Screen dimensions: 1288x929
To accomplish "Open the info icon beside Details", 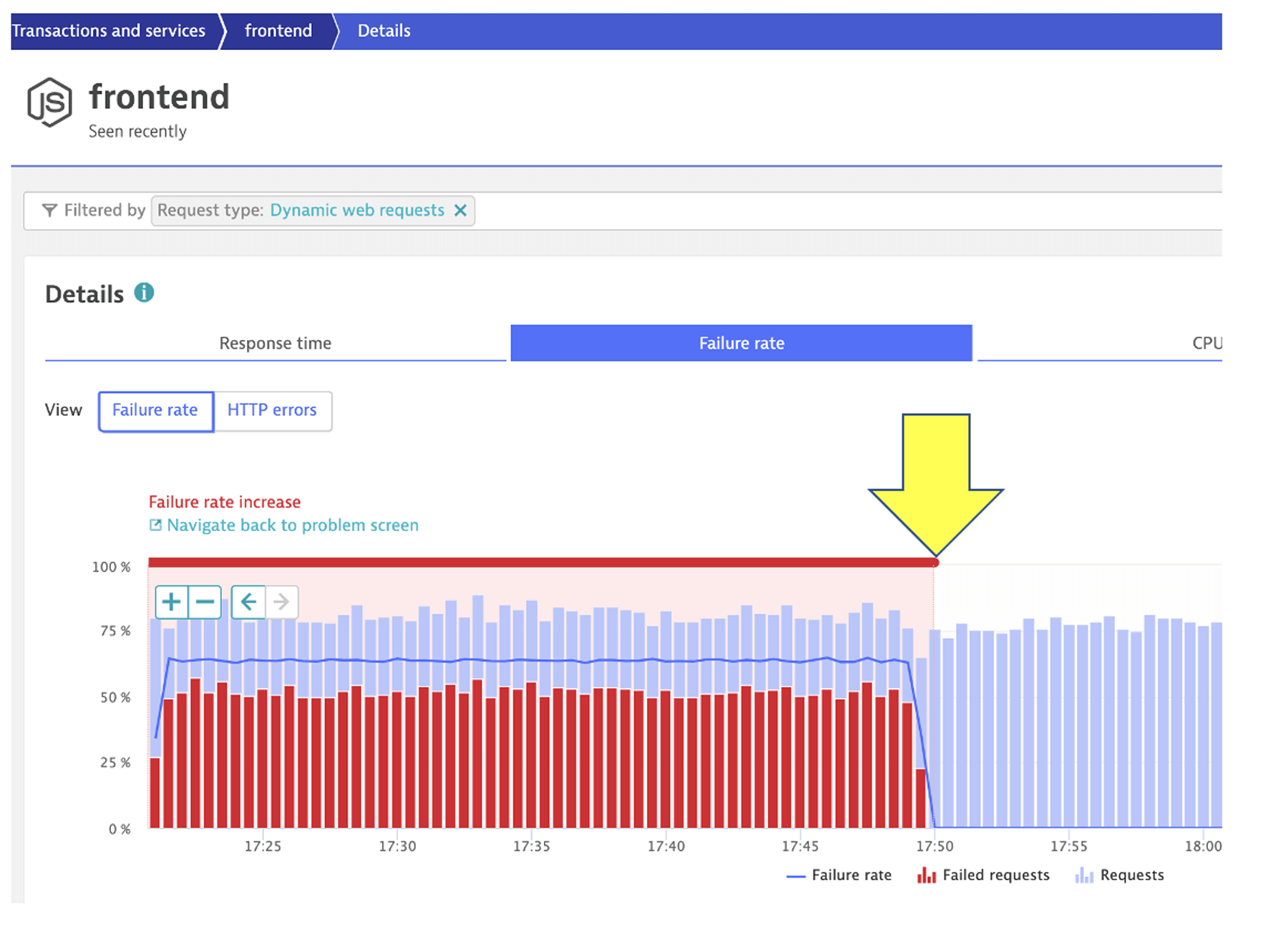I will pyautogui.click(x=145, y=292).
